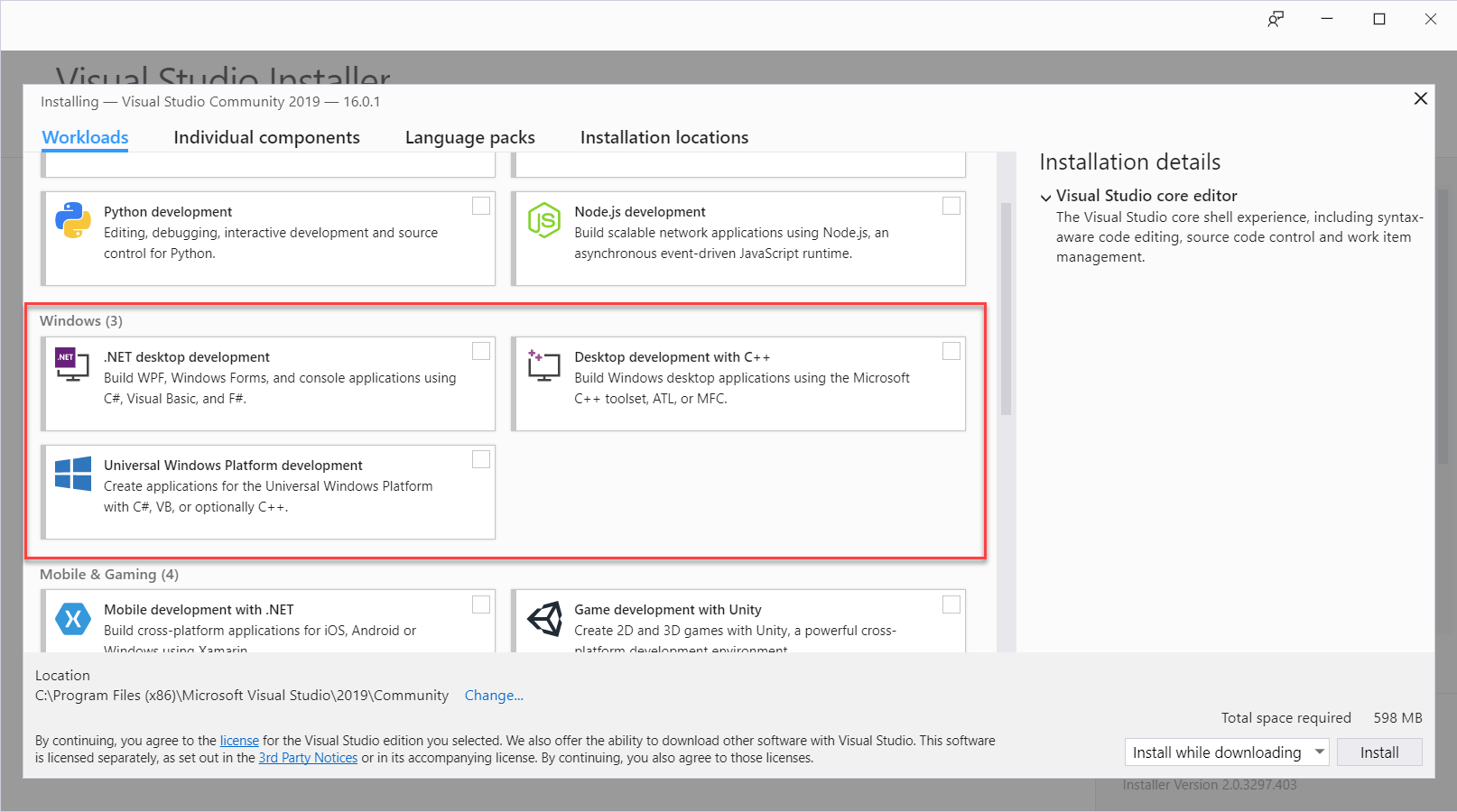Click the Desktop development with C++ title

673,357
